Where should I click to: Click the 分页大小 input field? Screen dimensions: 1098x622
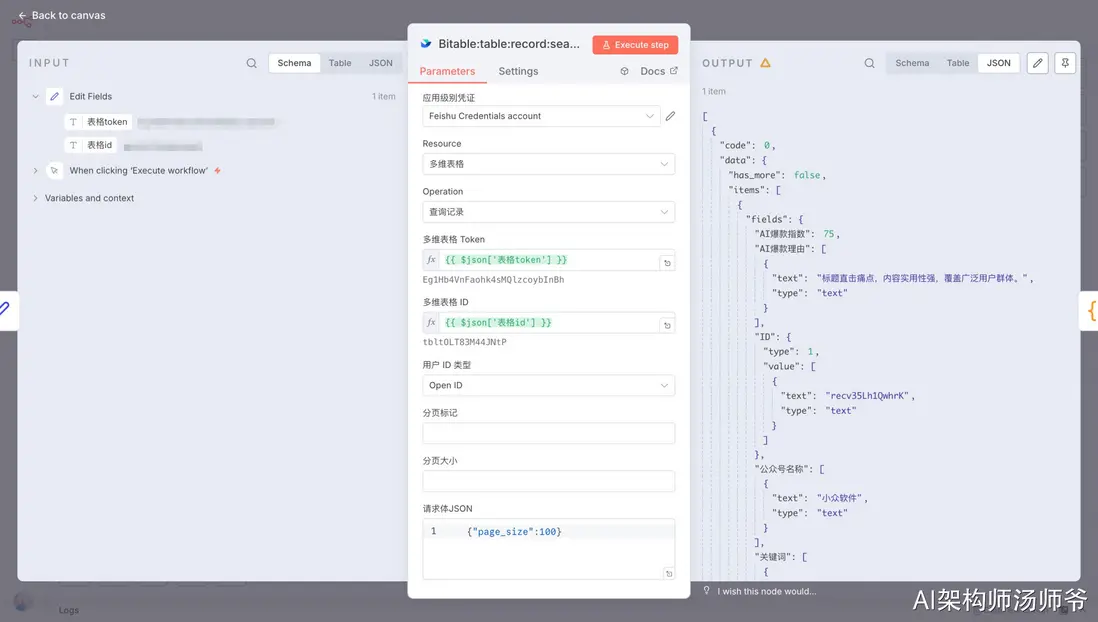point(549,481)
